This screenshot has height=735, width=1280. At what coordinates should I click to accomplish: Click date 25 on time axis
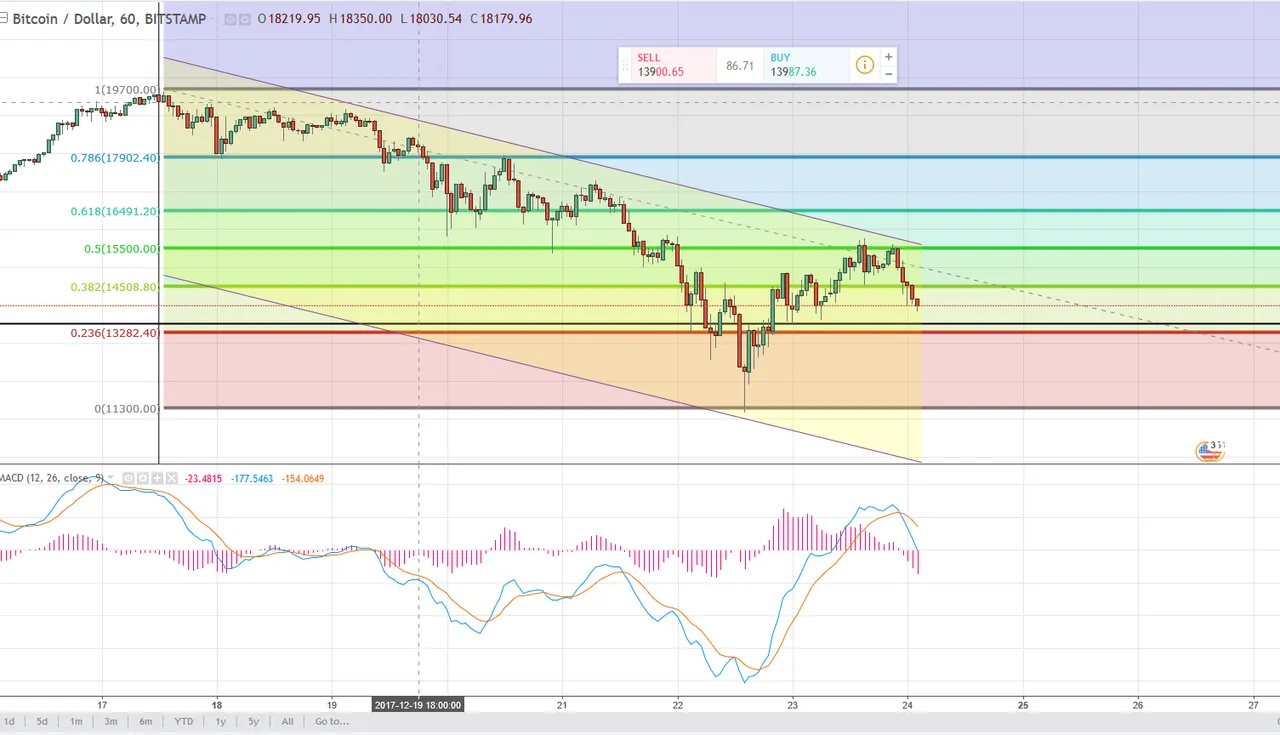tap(1023, 703)
